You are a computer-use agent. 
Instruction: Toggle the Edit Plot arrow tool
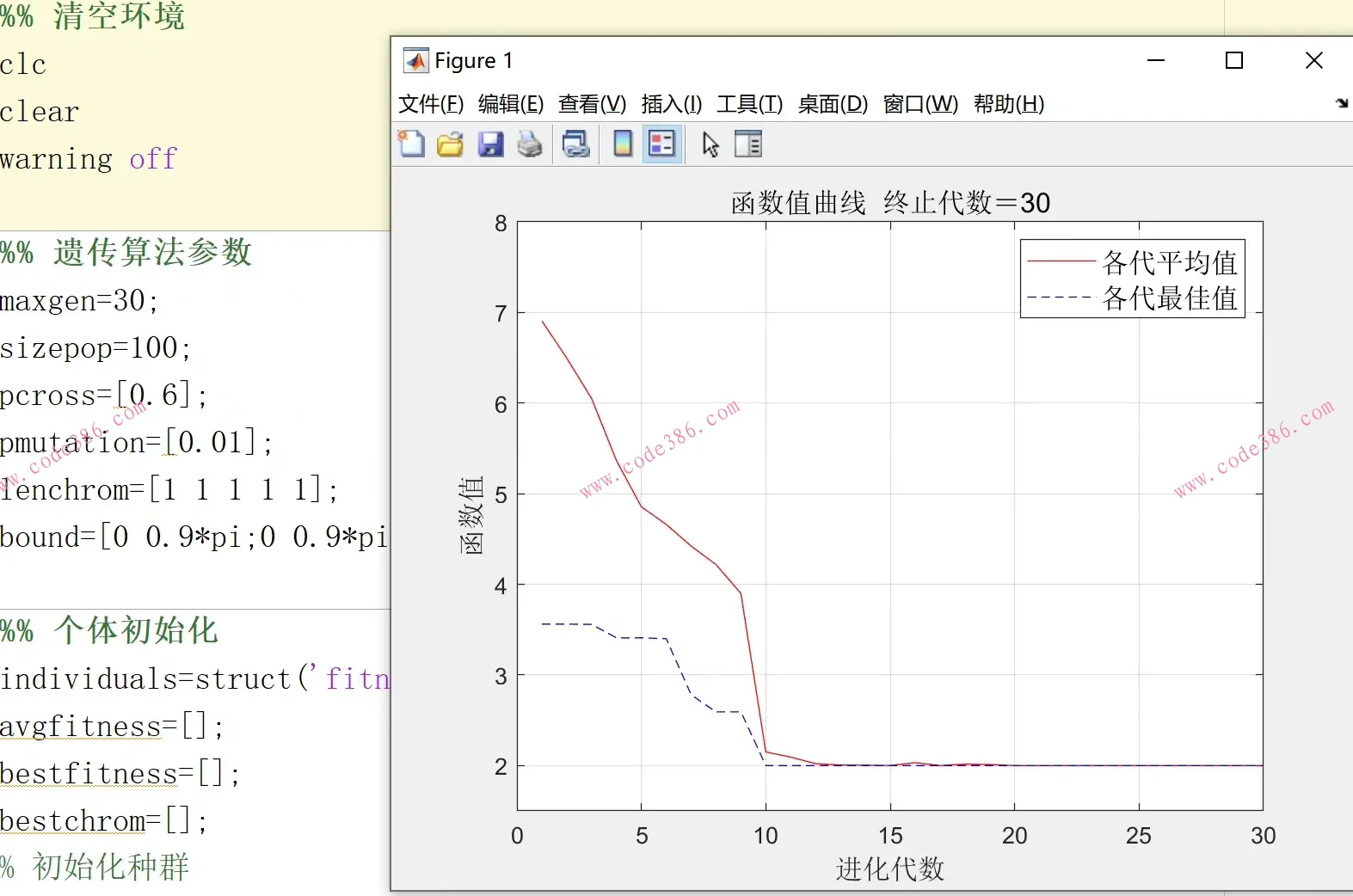click(710, 144)
